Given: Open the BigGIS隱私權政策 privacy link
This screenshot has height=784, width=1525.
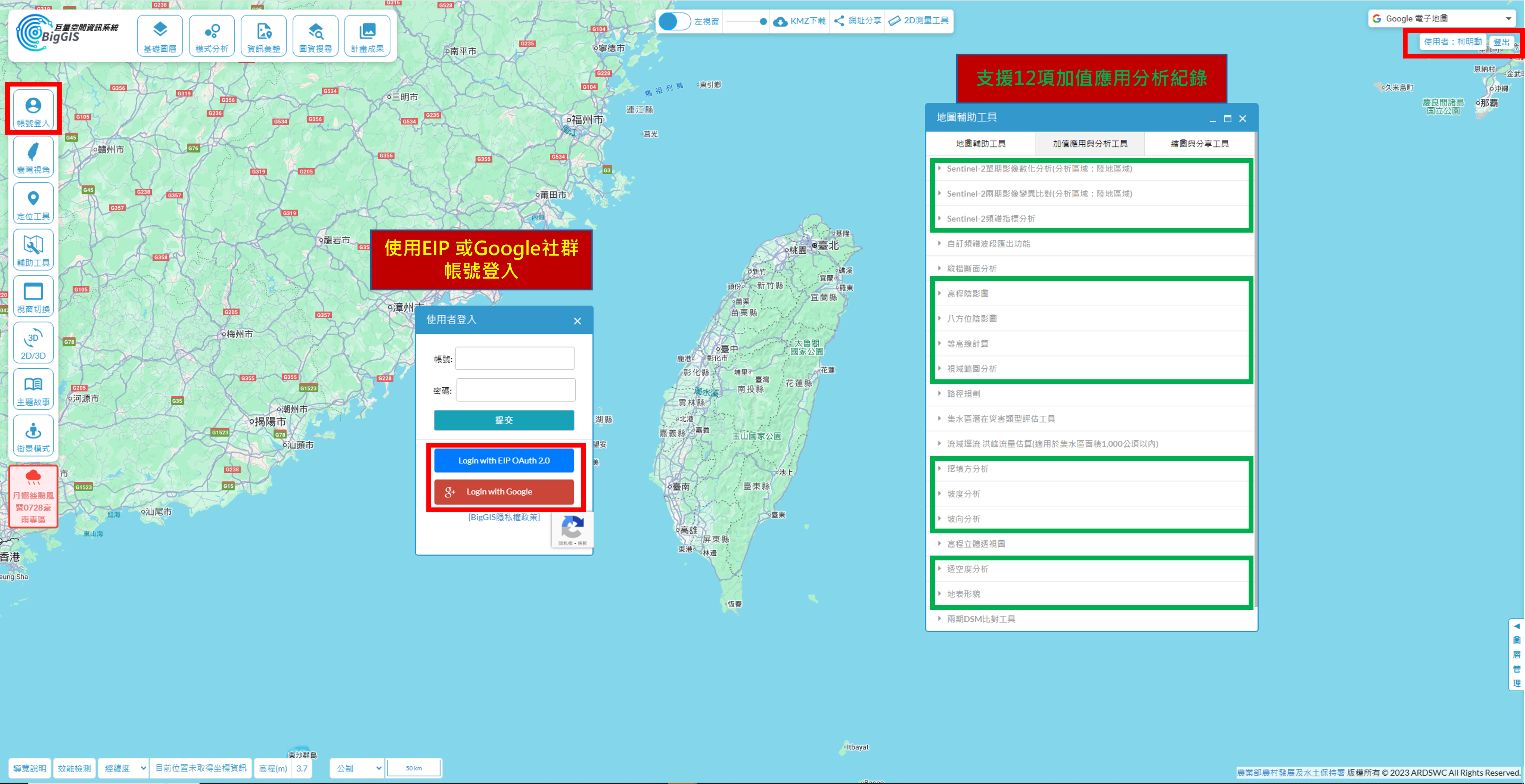Looking at the screenshot, I should click(504, 517).
